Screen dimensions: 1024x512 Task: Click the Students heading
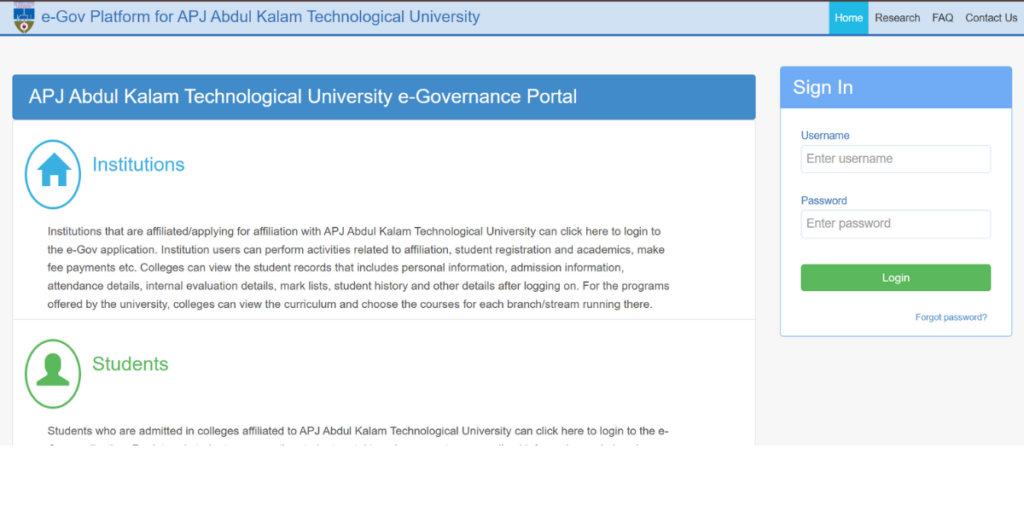coord(130,364)
